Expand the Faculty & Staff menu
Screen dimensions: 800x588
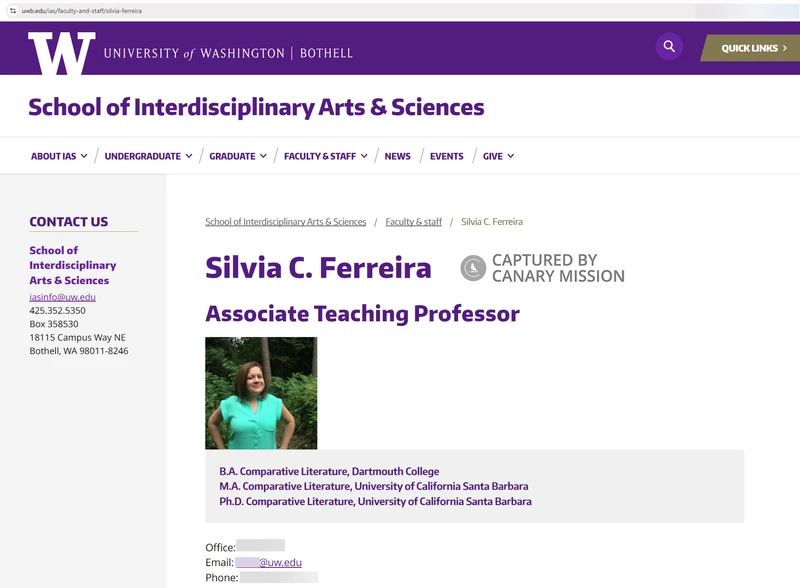[326, 156]
